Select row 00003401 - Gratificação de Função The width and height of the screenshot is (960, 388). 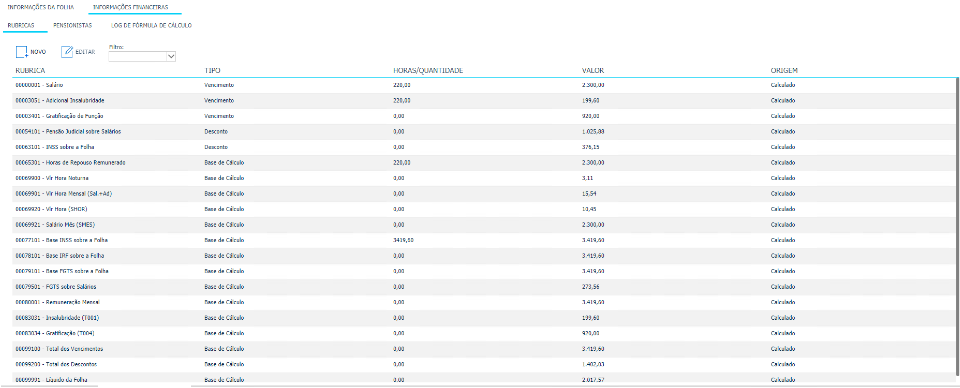pyautogui.click(x=484, y=116)
